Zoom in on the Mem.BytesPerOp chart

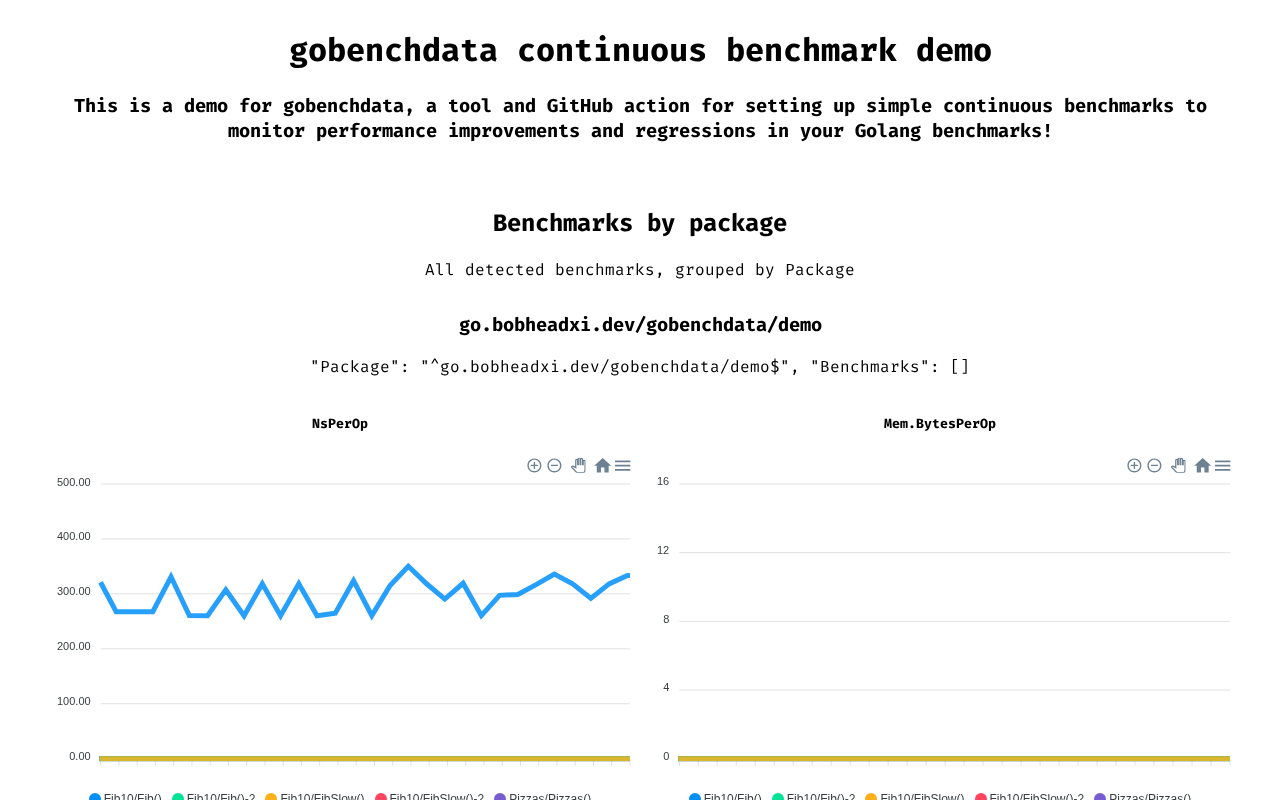(x=1134, y=466)
